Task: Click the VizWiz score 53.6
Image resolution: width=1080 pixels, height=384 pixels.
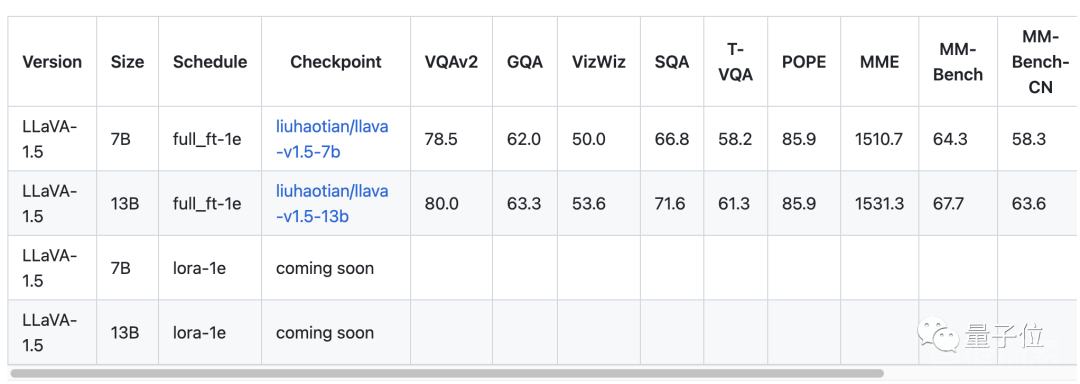Action: [589, 204]
